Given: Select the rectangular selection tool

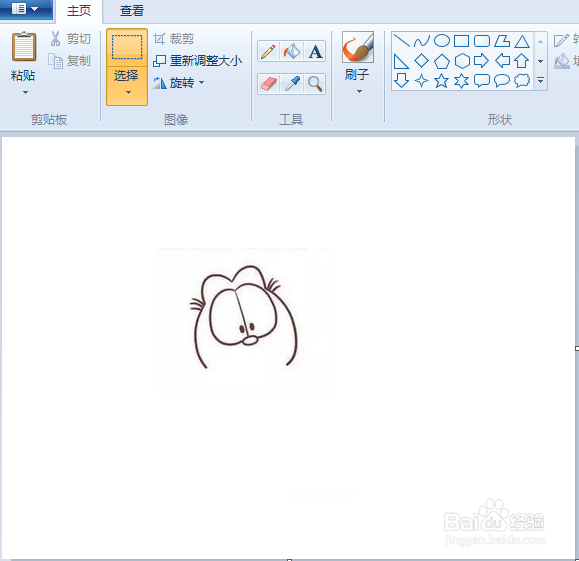Looking at the screenshot, I should (x=127, y=47).
